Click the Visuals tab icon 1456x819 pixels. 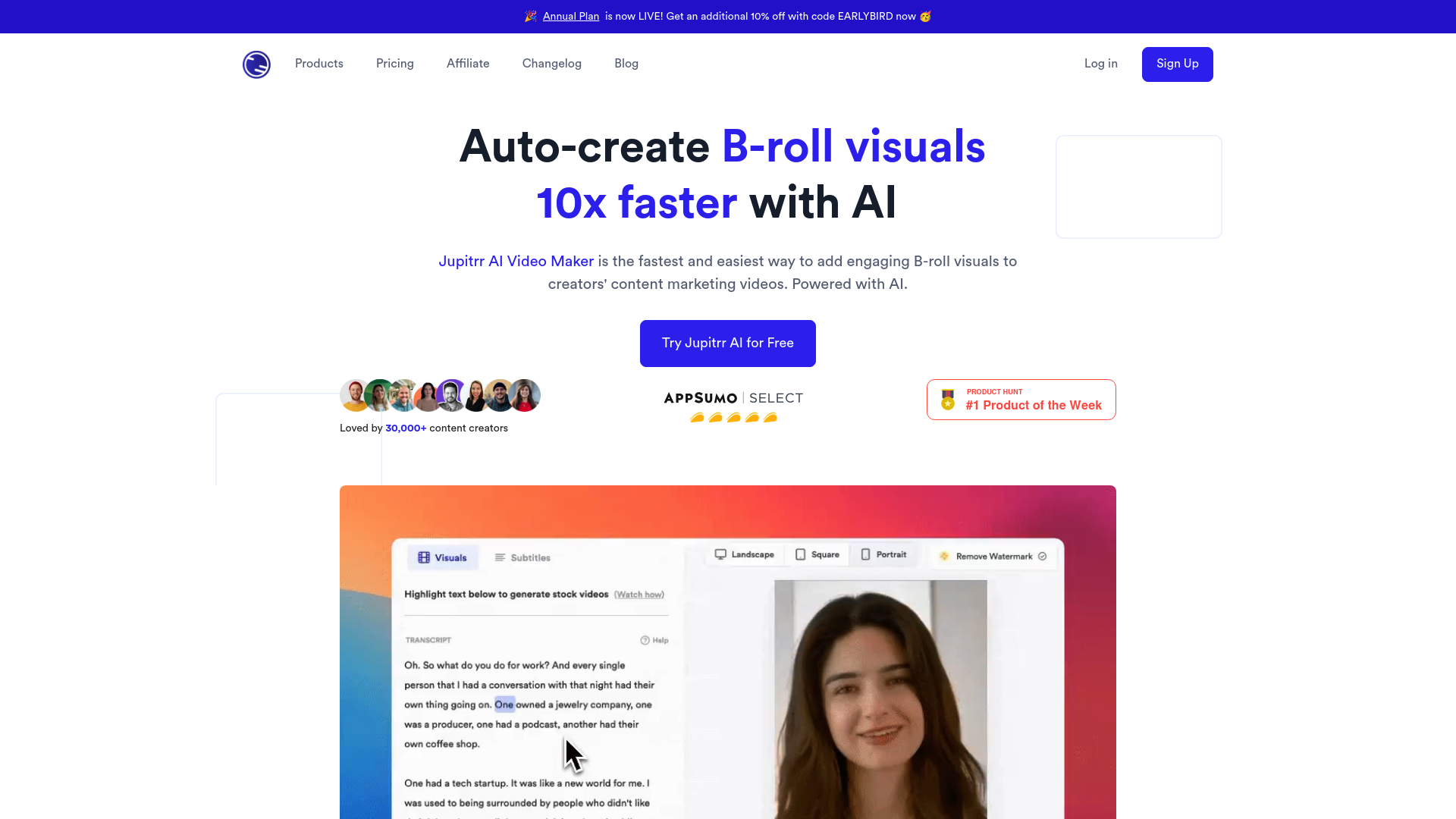[424, 557]
